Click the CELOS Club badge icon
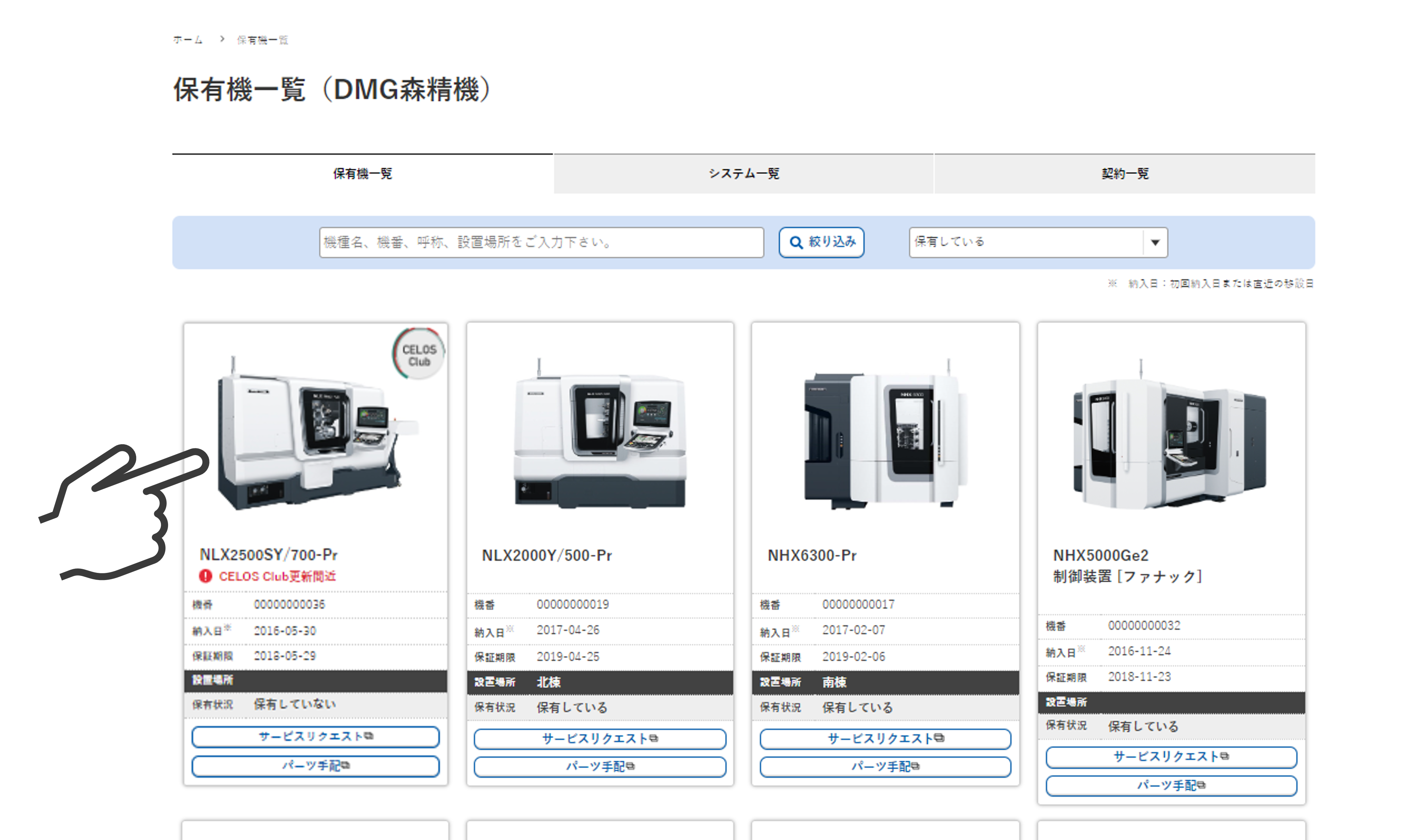This screenshot has height=840, width=1421. [418, 354]
